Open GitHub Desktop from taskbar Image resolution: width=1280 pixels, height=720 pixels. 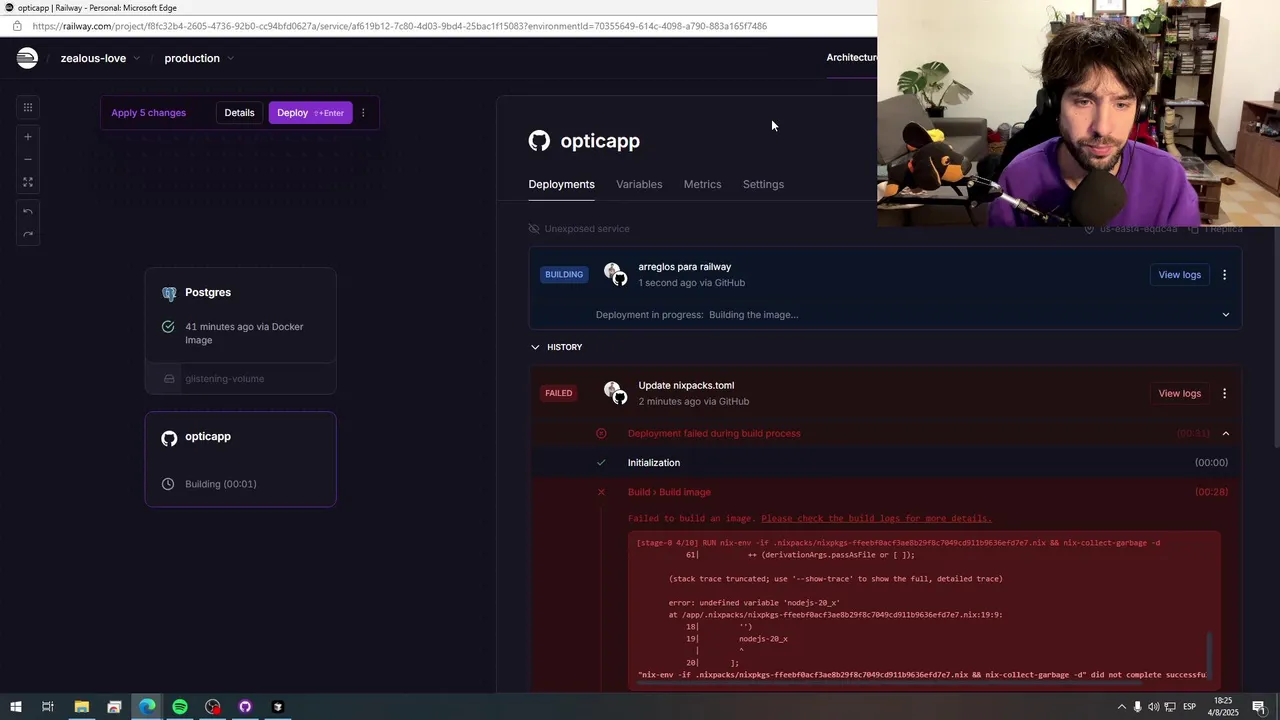[x=245, y=707]
